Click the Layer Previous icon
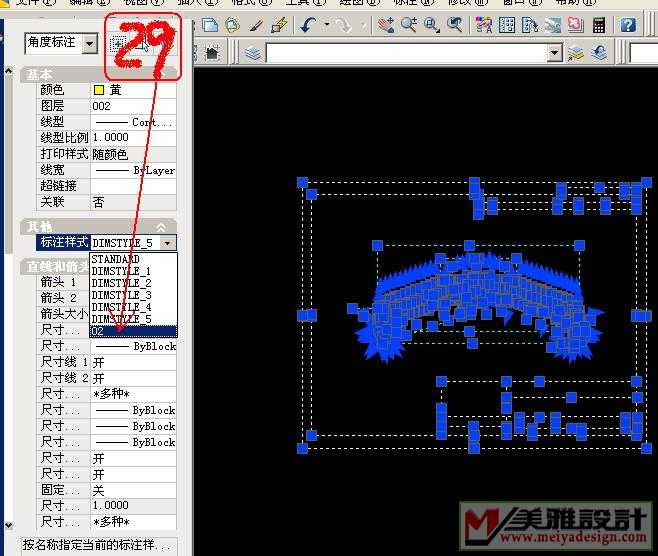 coord(599,53)
